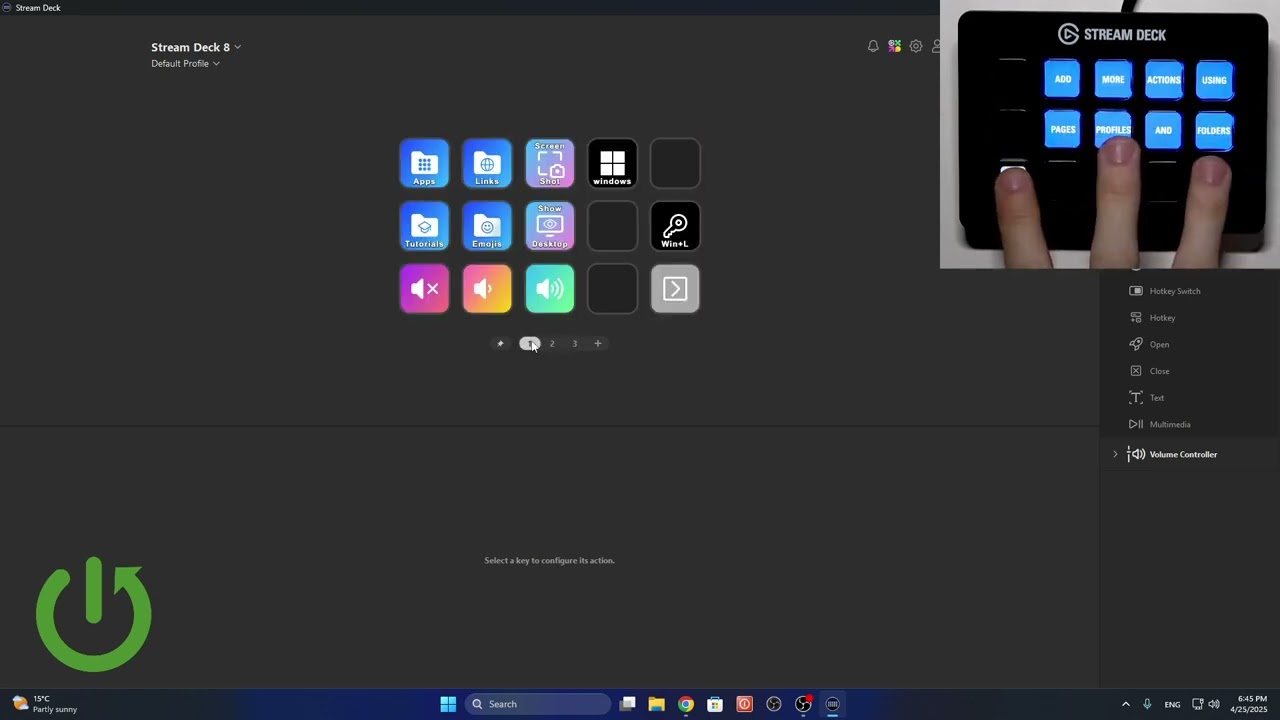Switch to page 3
This screenshot has height=720, width=1280.
[x=575, y=343]
